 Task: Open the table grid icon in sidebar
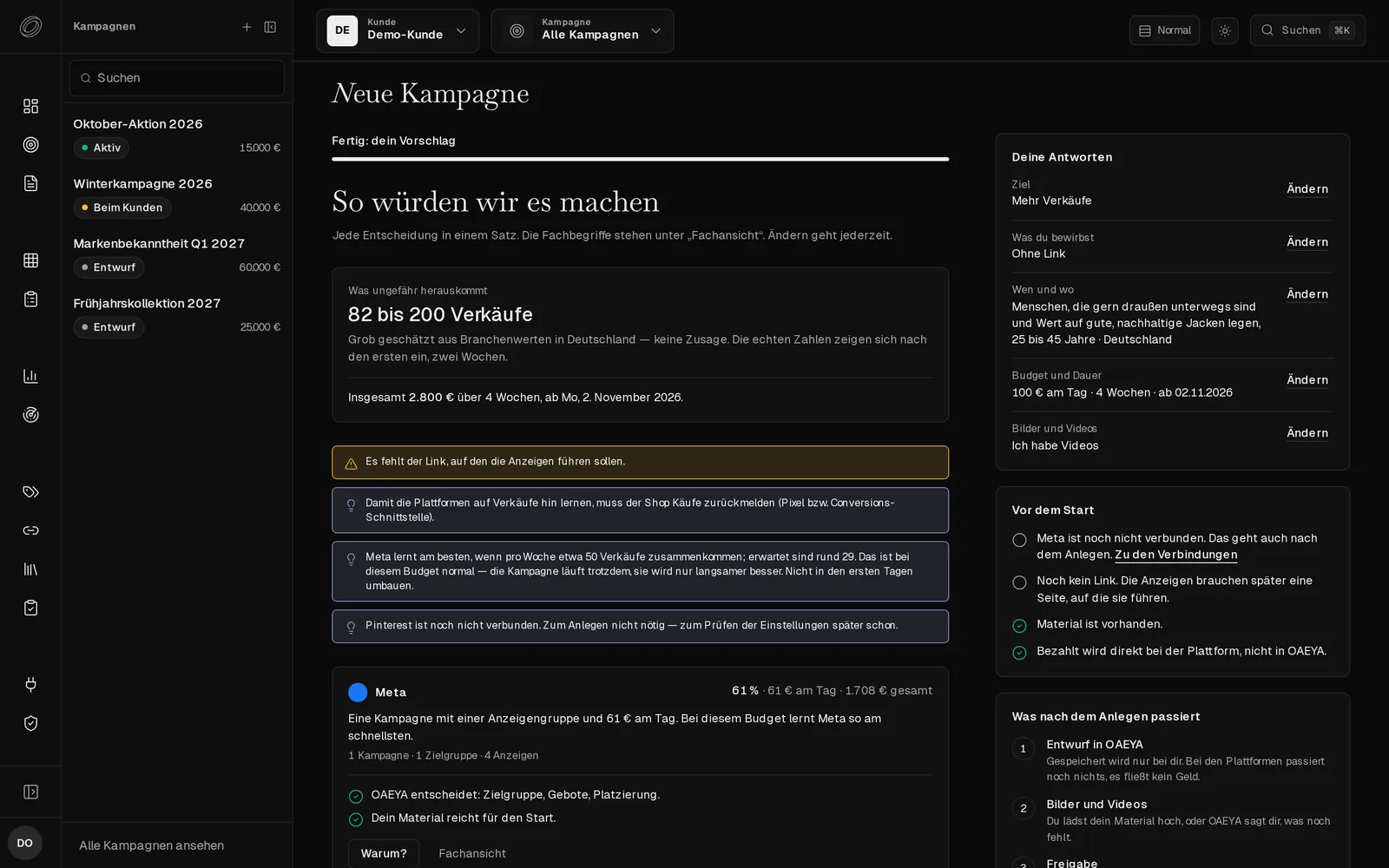30,260
